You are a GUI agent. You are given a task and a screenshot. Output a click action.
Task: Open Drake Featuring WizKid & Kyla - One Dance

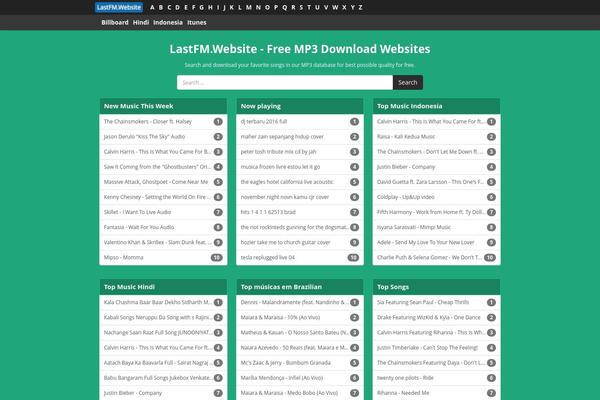[429, 317]
